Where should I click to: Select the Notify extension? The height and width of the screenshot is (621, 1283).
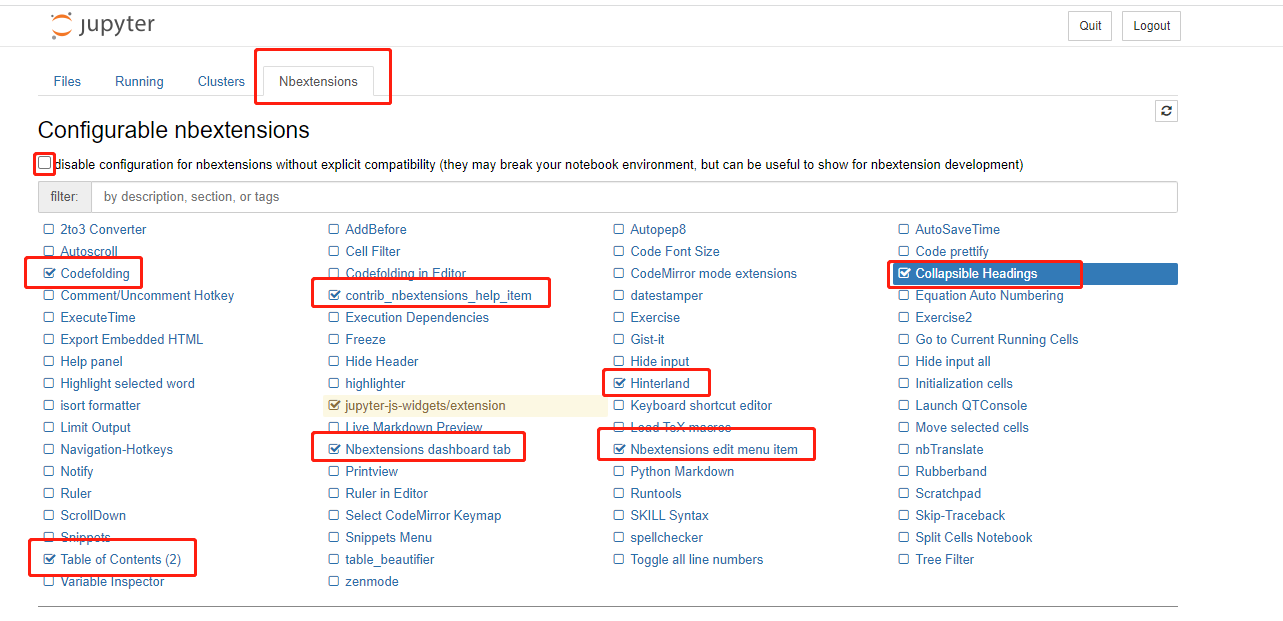coord(77,471)
